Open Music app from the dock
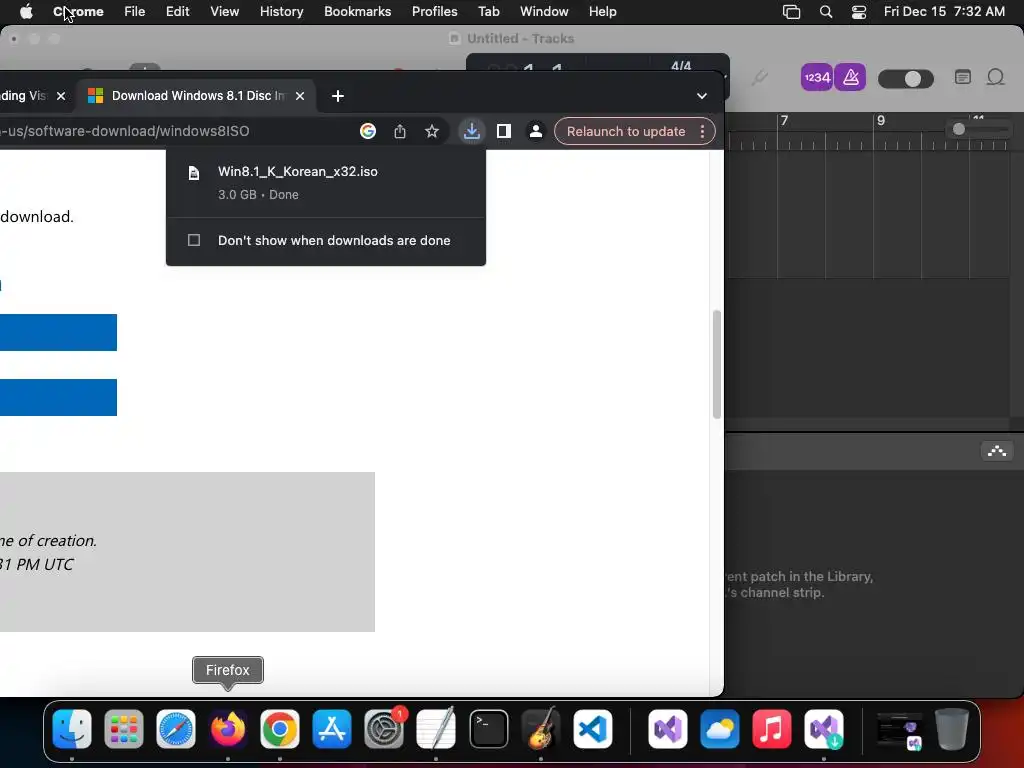 click(x=771, y=729)
